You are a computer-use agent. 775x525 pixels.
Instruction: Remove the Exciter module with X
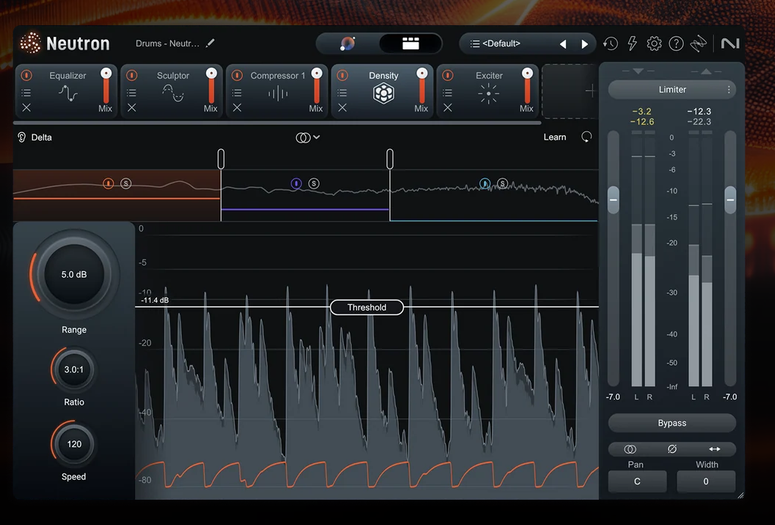coord(447,108)
